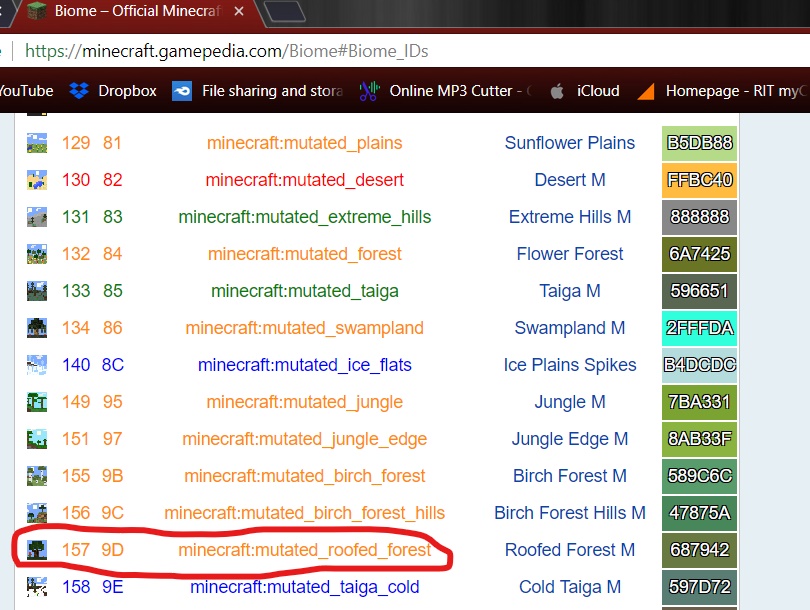Click the minecraft:mutated_plains text

(304, 143)
